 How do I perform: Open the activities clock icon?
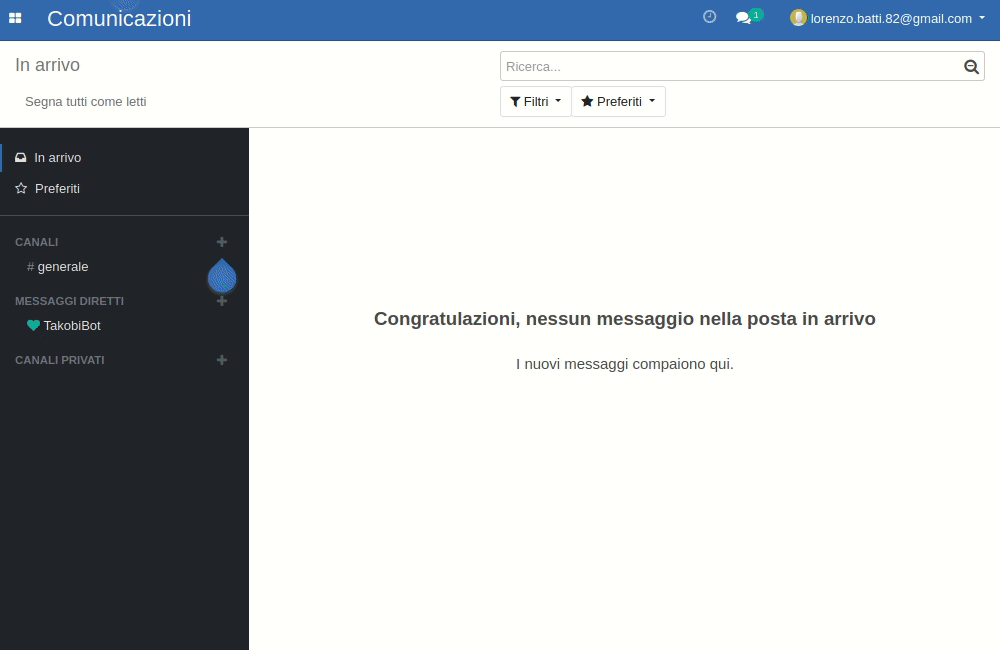coord(709,17)
